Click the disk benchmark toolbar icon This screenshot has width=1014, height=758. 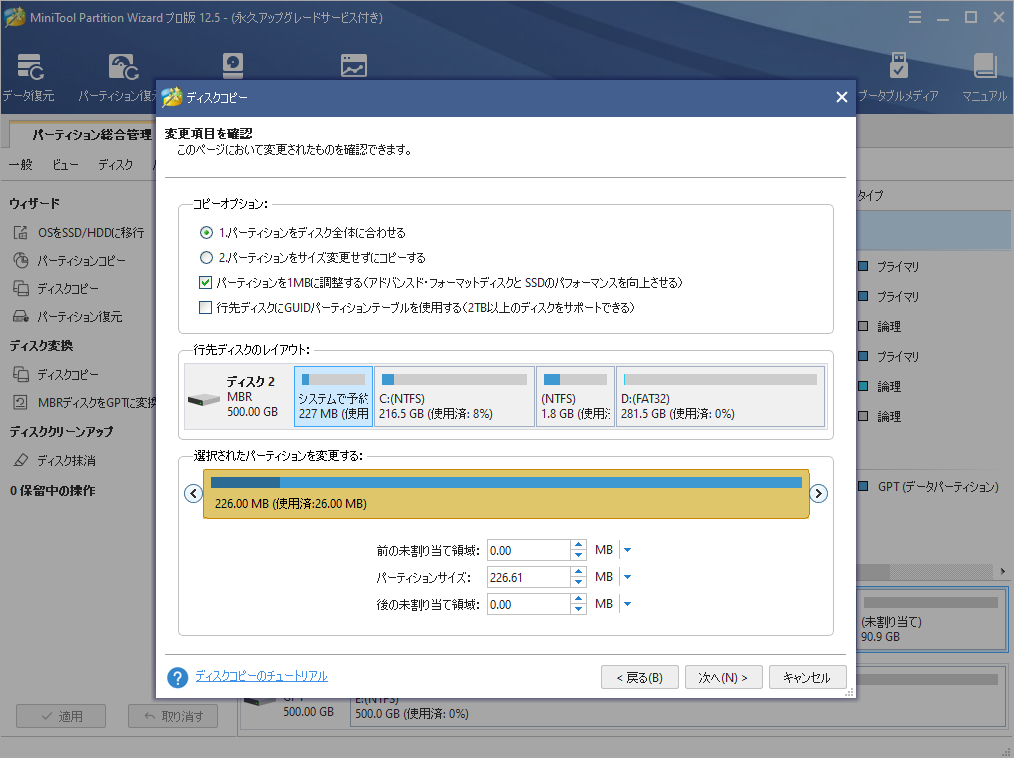pos(233,65)
